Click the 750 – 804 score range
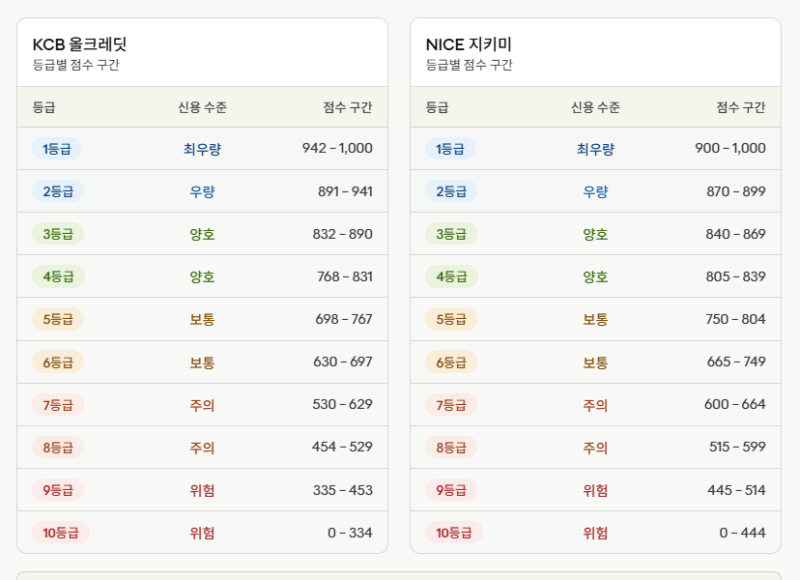Image resolution: width=800 pixels, height=580 pixels. click(x=736, y=319)
